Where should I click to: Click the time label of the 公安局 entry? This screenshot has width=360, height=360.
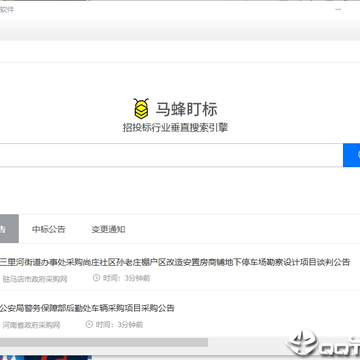point(119,324)
